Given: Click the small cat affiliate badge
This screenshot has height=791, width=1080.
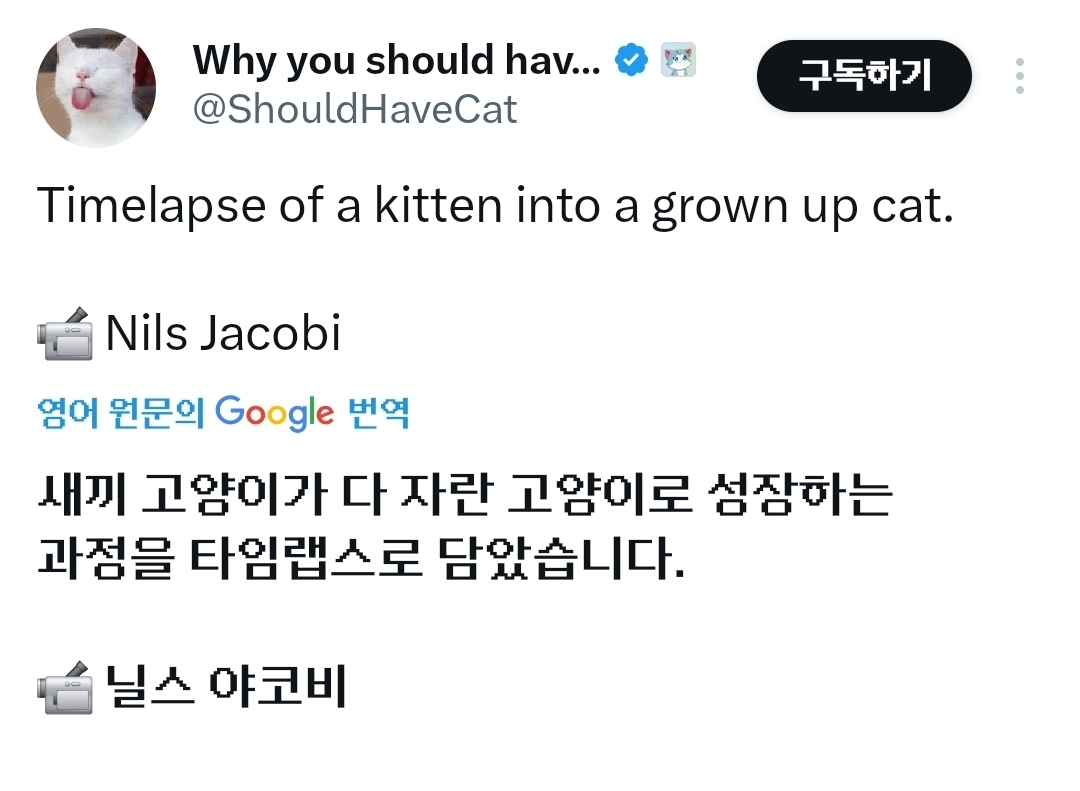Looking at the screenshot, I should click(x=678, y=62).
